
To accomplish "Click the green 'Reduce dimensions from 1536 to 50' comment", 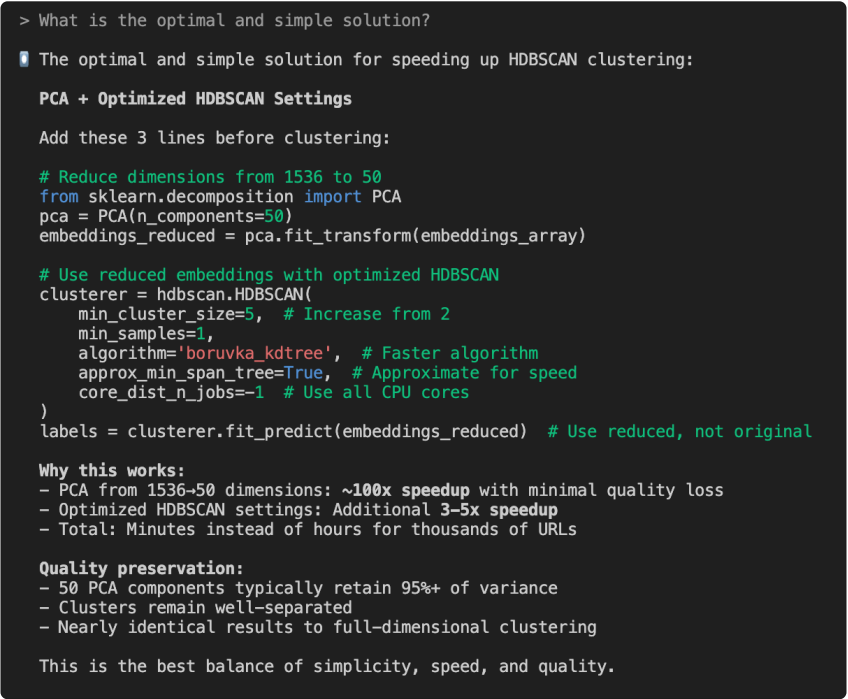I will pos(210,177).
